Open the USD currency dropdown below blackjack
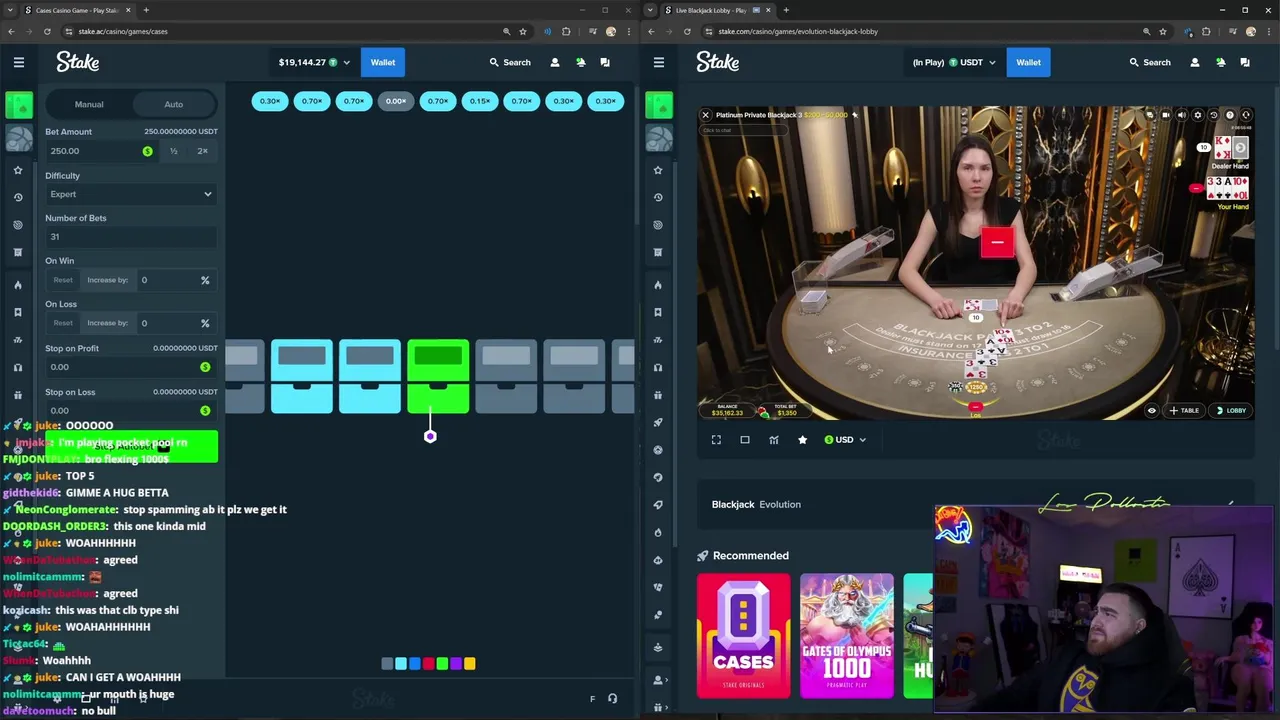This screenshot has height=720, width=1280. point(845,440)
